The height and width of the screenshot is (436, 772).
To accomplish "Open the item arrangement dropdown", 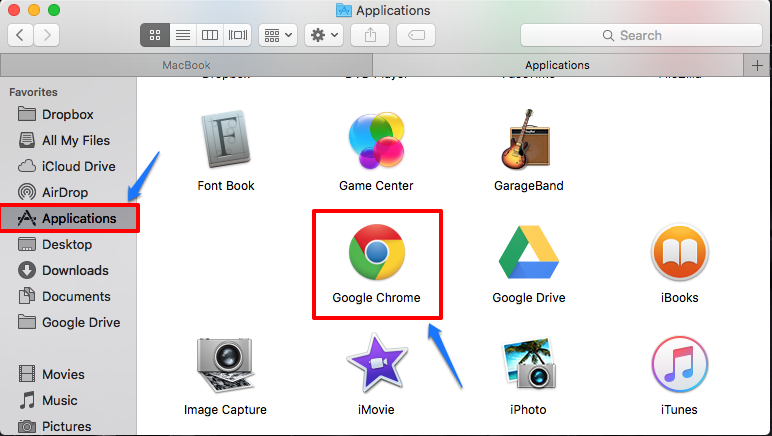I will [278, 35].
